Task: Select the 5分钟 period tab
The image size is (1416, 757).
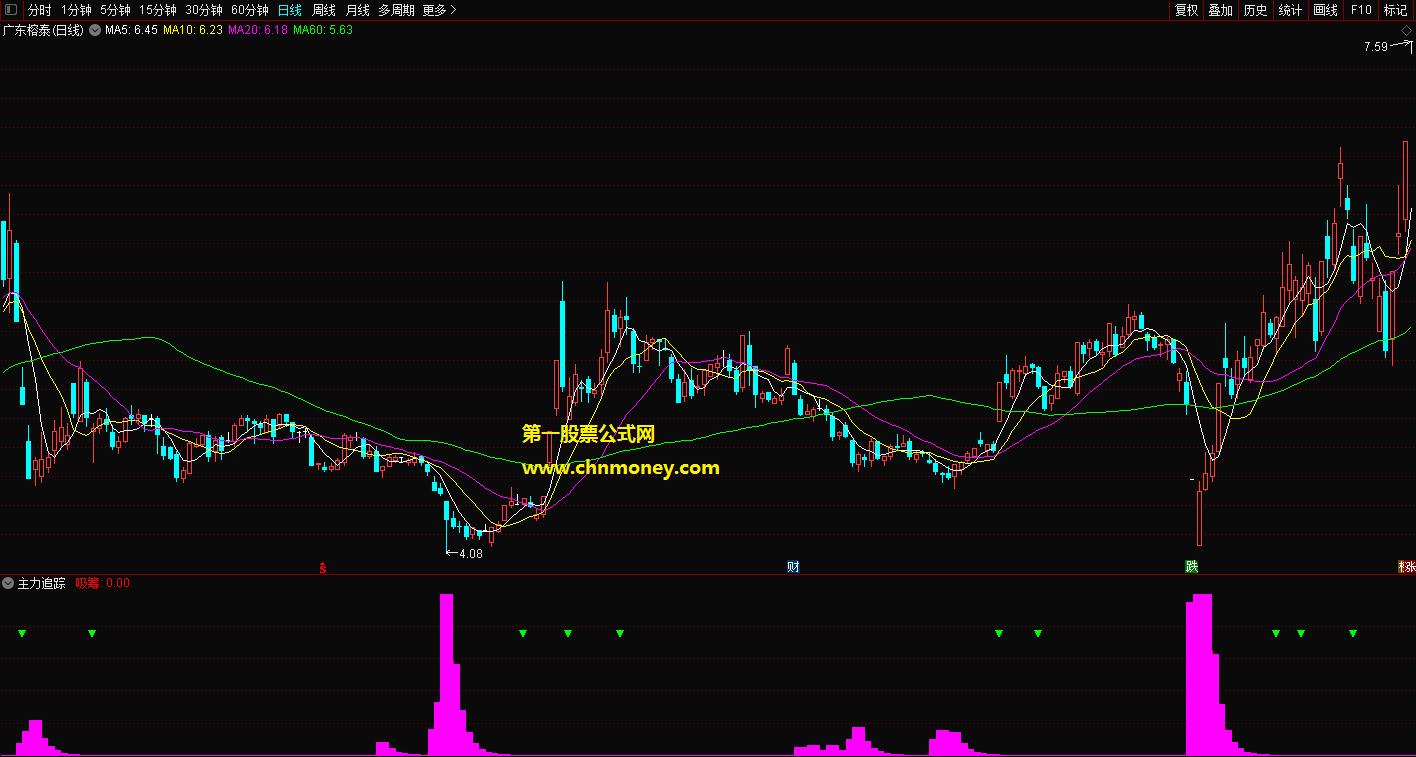Action: point(115,10)
